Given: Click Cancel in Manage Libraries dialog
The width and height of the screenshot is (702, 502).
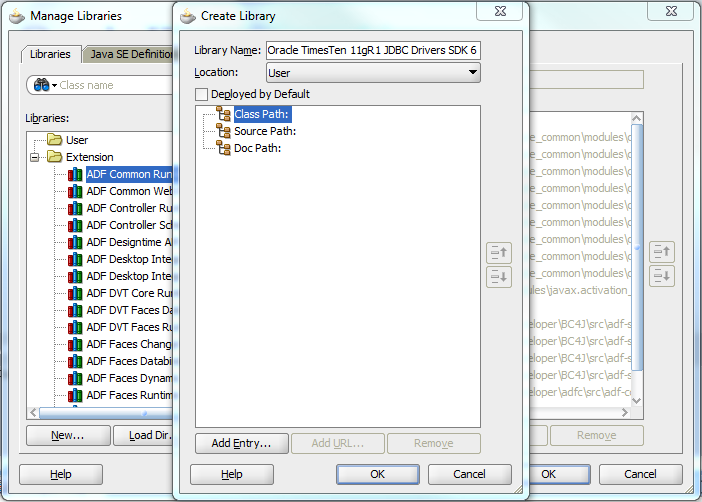Looking at the screenshot, I should tap(641, 474).
